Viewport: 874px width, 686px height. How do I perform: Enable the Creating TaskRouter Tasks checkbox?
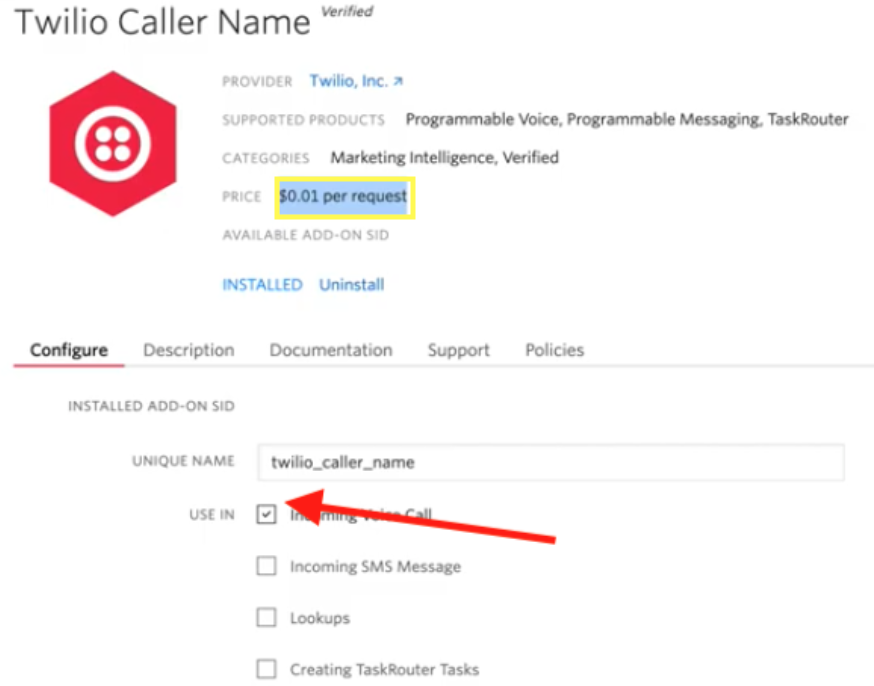point(266,669)
